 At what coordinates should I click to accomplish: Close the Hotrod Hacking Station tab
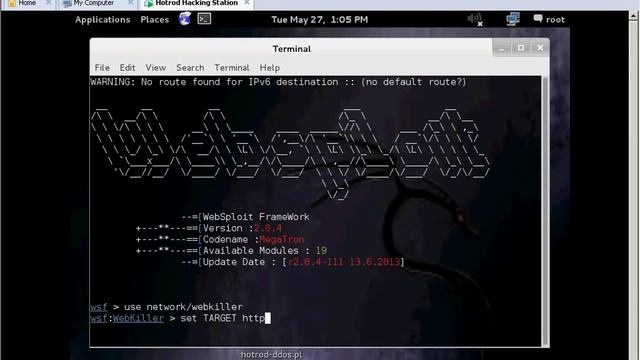[x=247, y=3]
